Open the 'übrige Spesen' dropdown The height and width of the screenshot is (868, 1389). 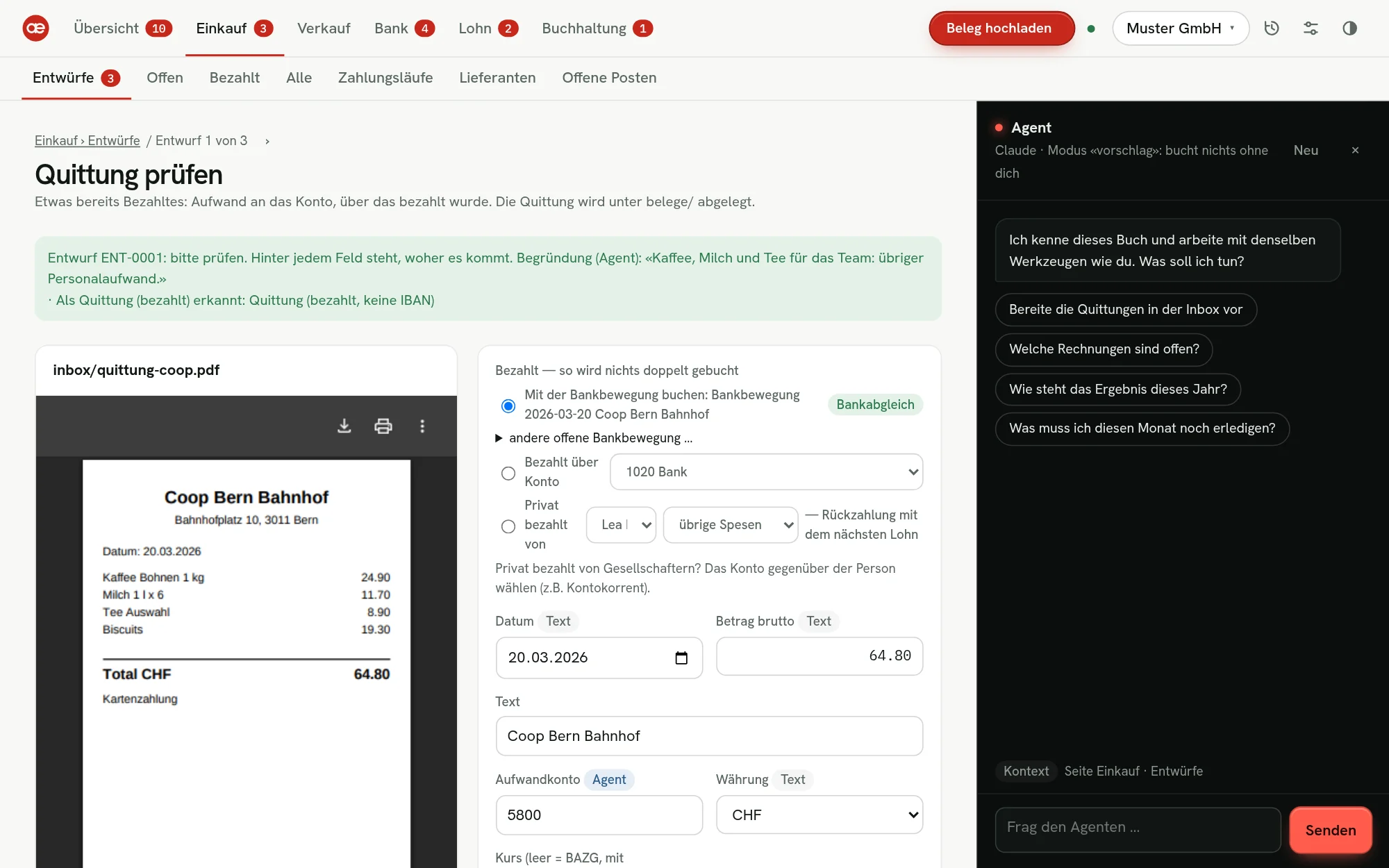[730, 525]
